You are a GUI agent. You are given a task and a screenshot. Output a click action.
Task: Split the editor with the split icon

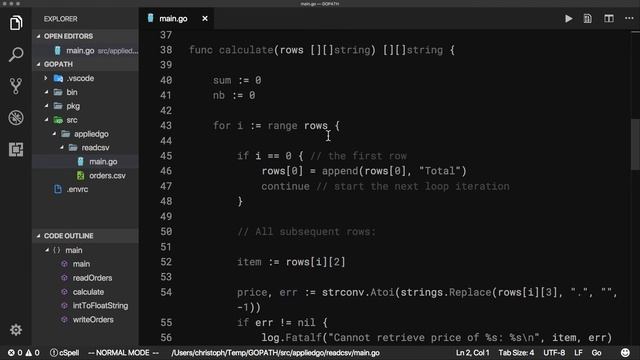(609, 18)
